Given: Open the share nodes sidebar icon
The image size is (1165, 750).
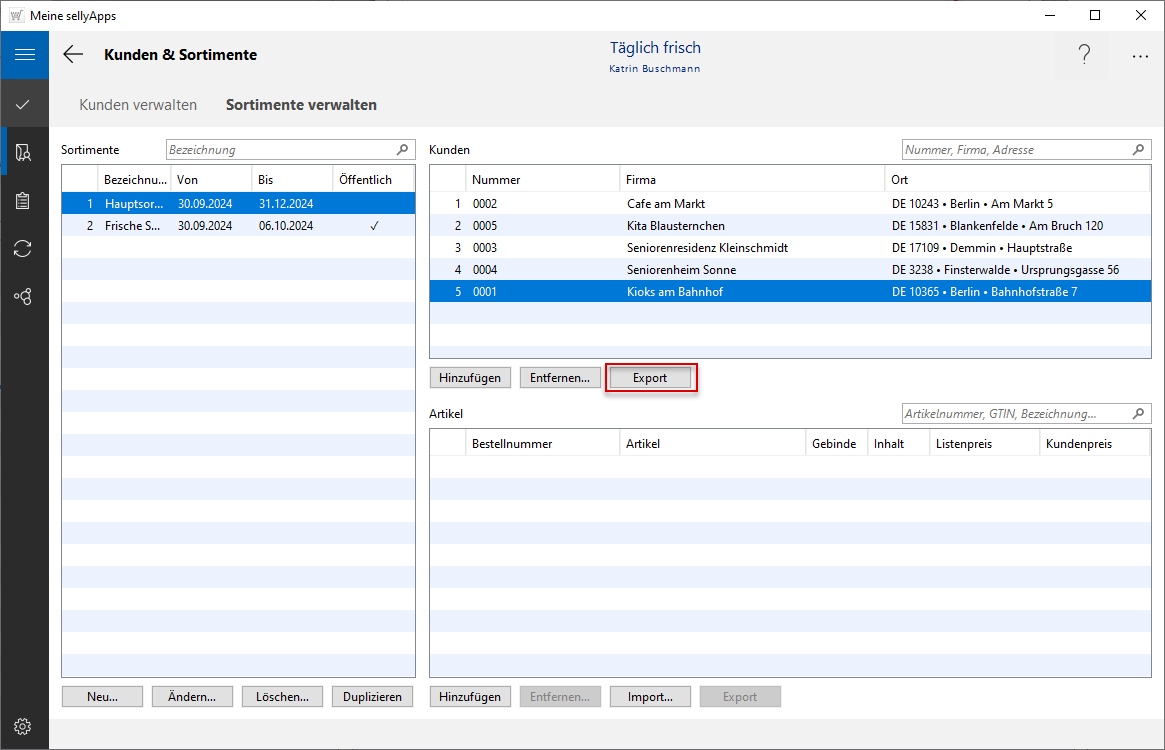Looking at the screenshot, I should click(24, 297).
